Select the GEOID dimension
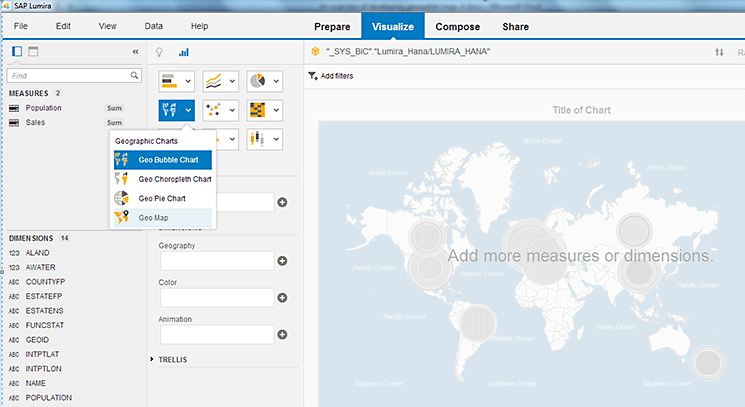Viewport: 745px width, 407px height. [37, 340]
